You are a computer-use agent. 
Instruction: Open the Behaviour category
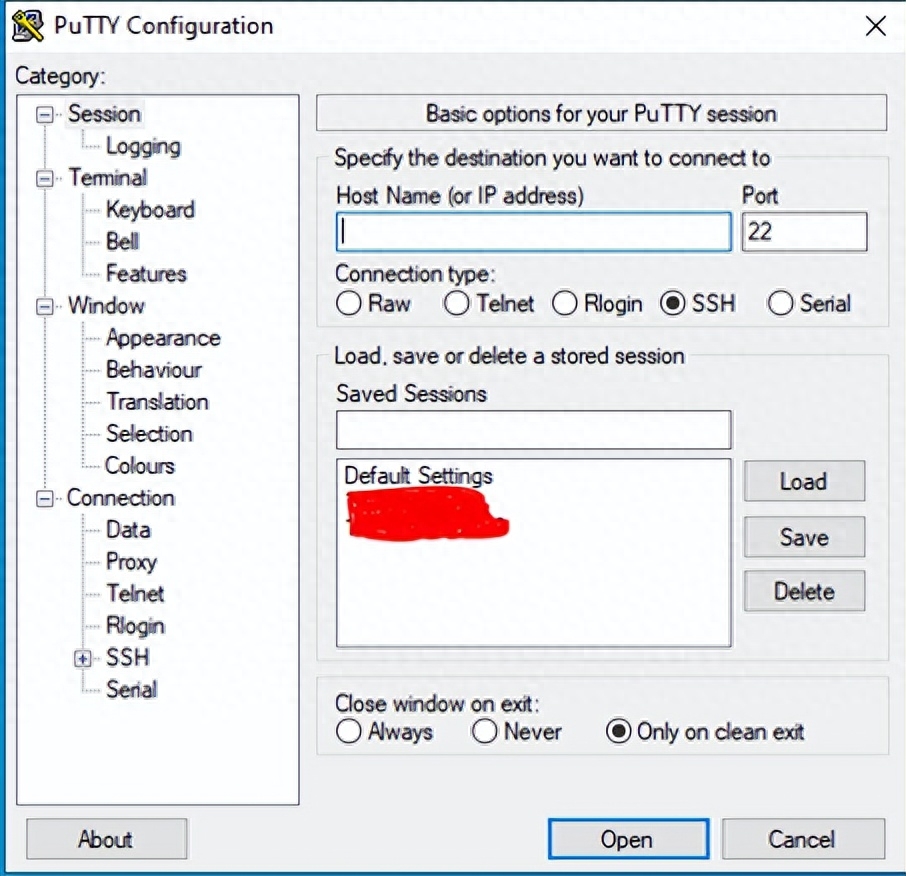click(x=154, y=370)
